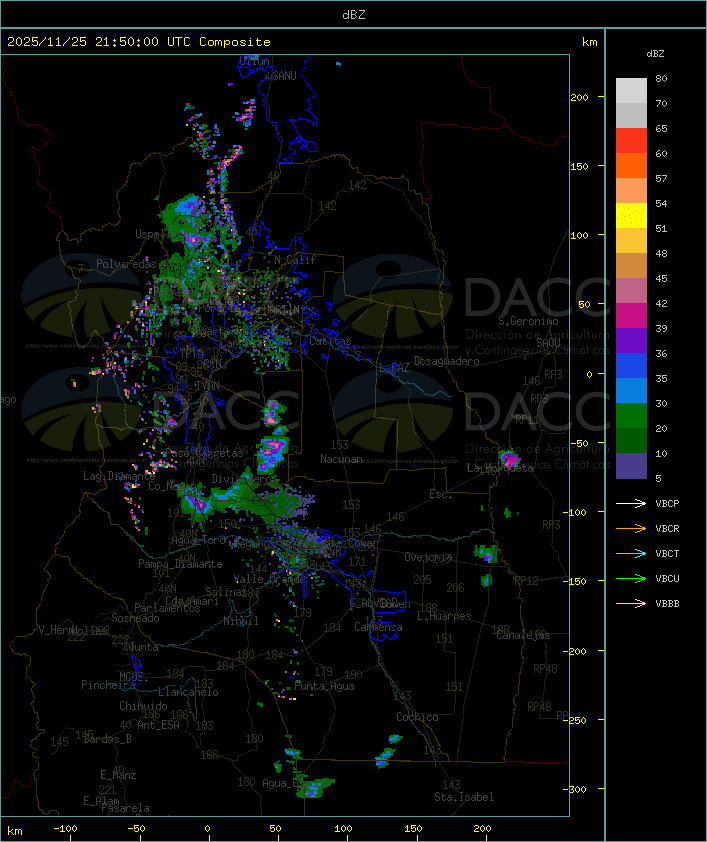Click the VBBB legend label
Screen dimensions: 707x842
click(x=667, y=604)
